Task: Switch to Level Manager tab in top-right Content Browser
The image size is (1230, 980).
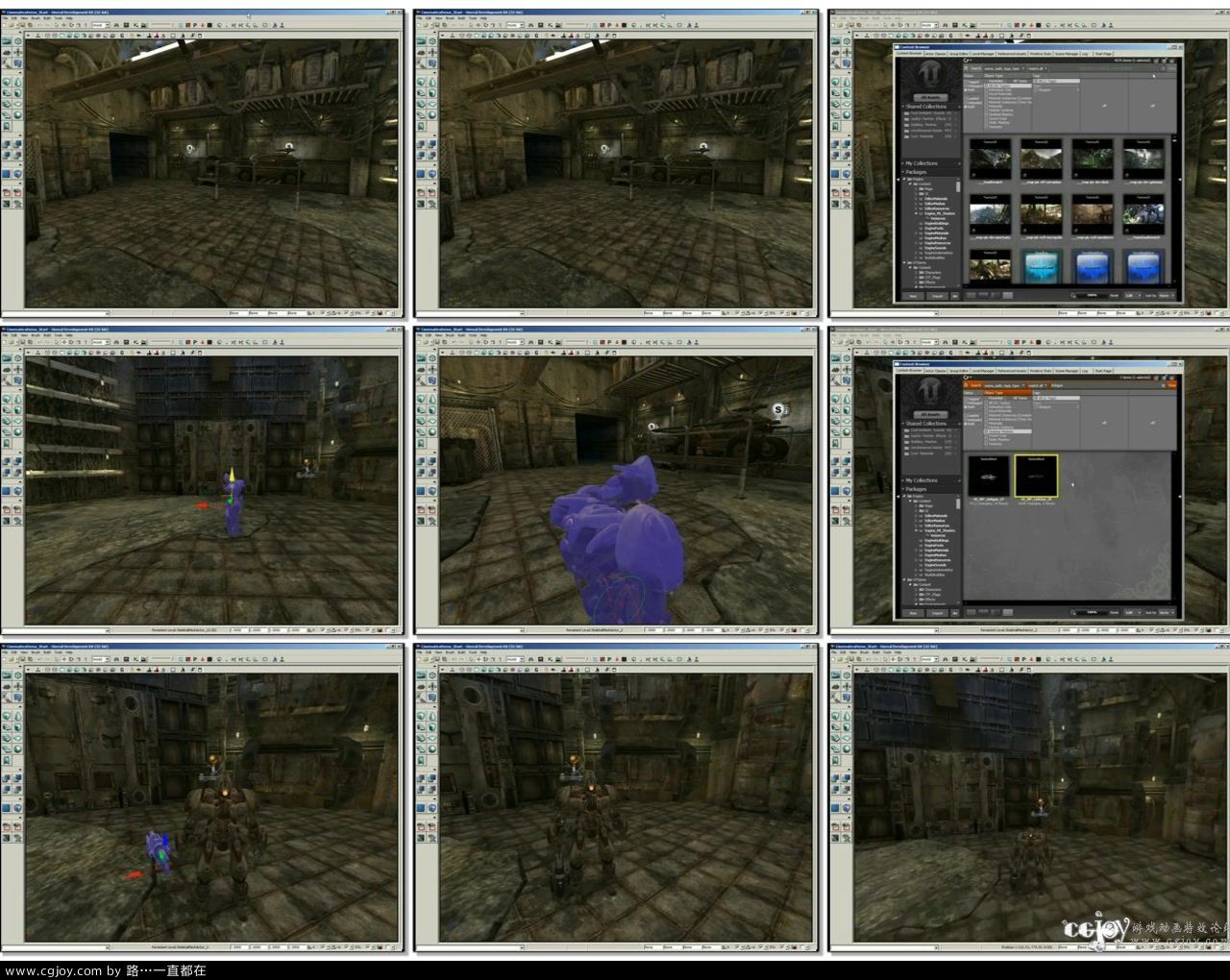Action: [983, 54]
